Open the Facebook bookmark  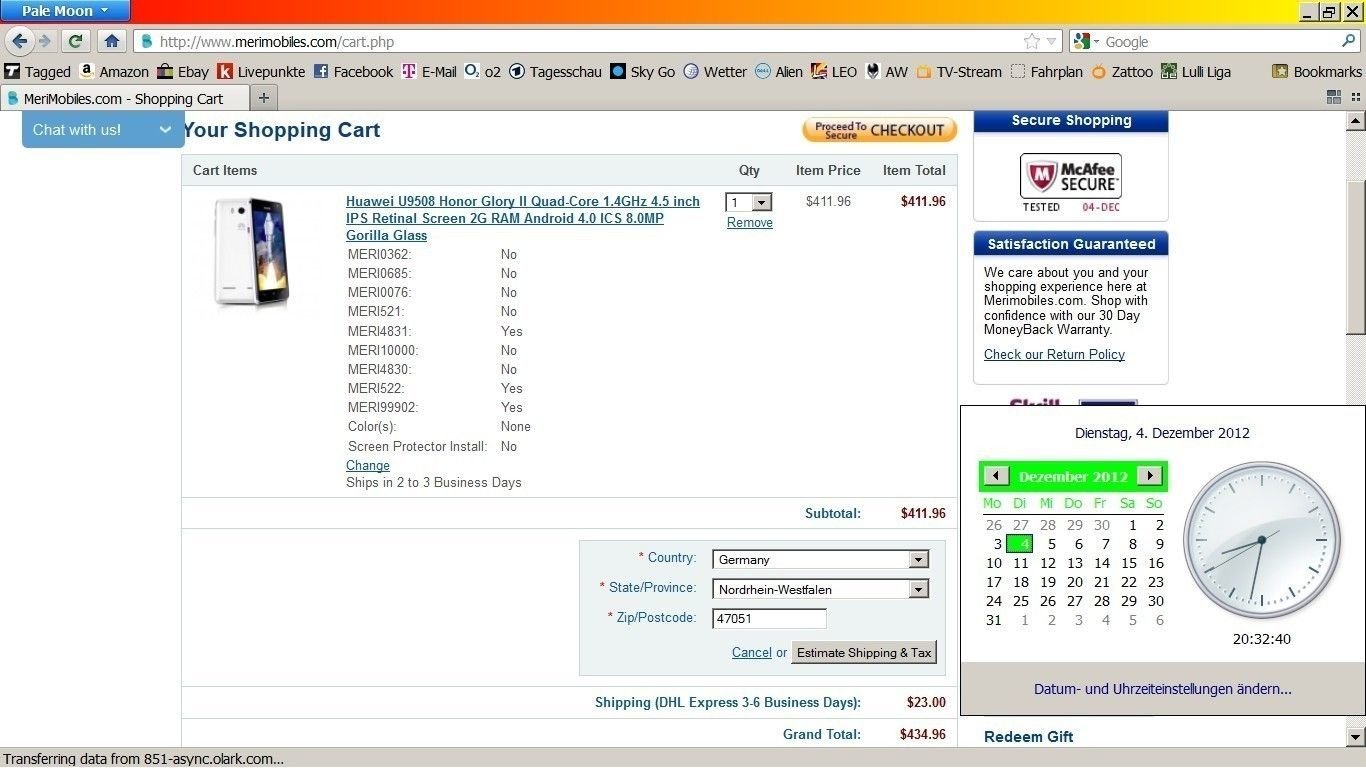click(x=353, y=71)
